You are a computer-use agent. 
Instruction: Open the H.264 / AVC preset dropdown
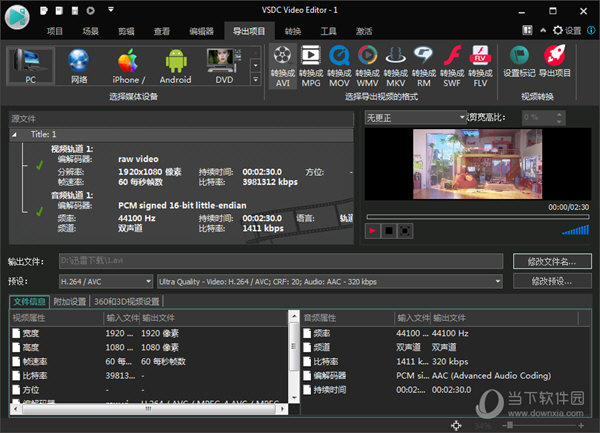(106, 282)
